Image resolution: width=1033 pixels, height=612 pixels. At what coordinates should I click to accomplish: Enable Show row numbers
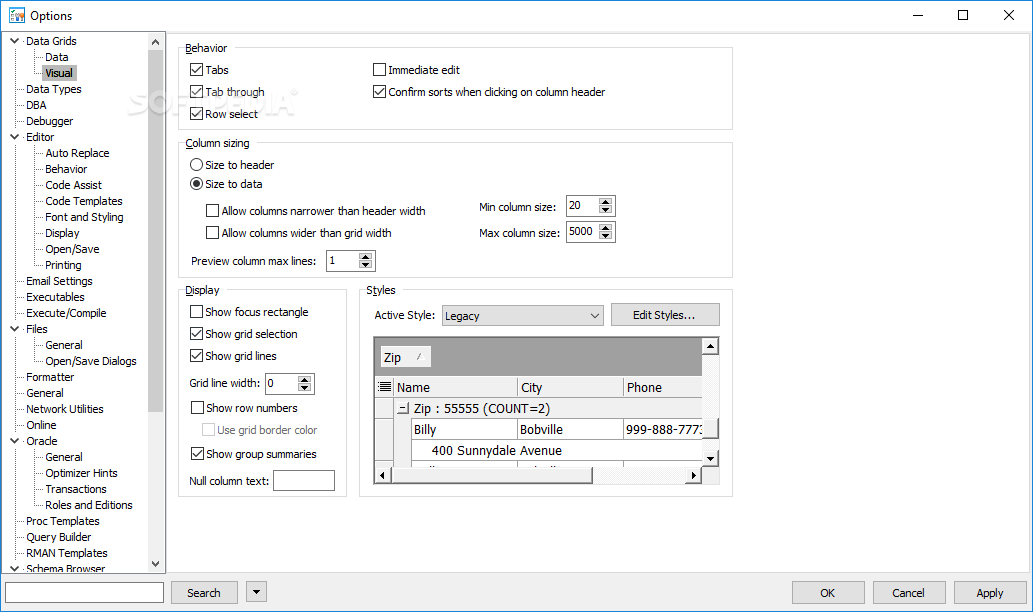[197, 408]
